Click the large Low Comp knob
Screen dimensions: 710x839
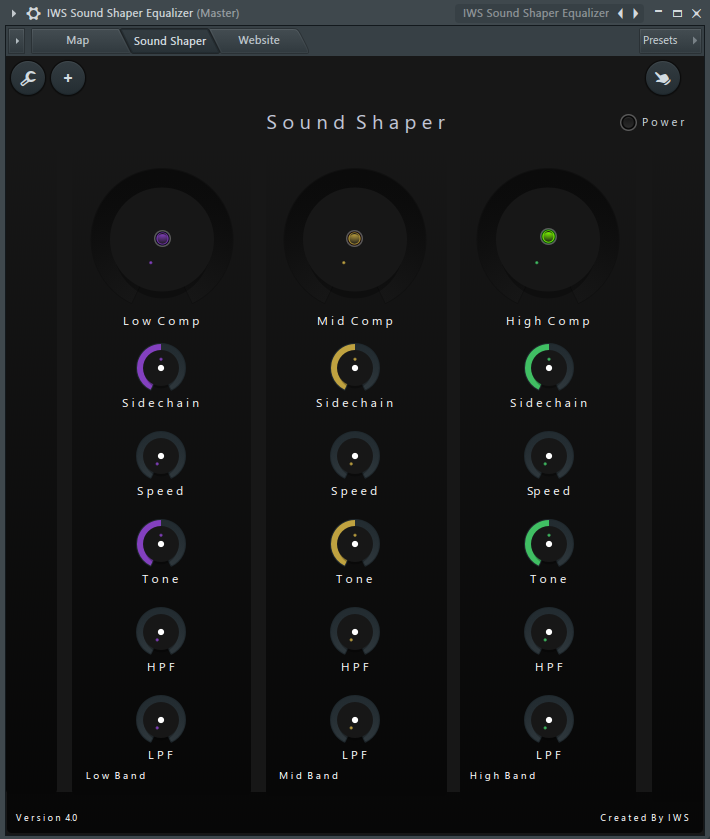(x=162, y=239)
